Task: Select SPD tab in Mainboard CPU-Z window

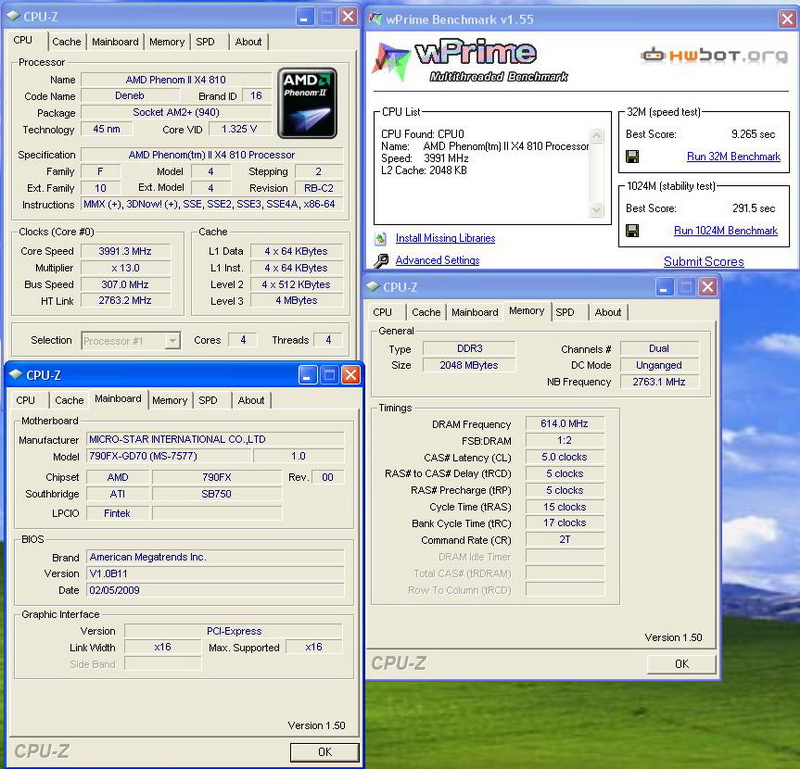Action: pyautogui.click(x=208, y=400)
